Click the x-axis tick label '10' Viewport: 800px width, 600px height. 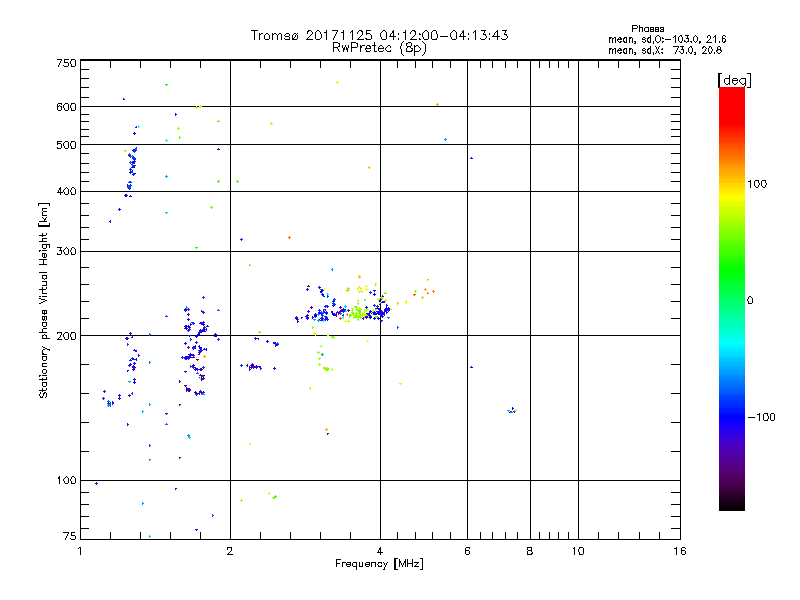point(578,551)
